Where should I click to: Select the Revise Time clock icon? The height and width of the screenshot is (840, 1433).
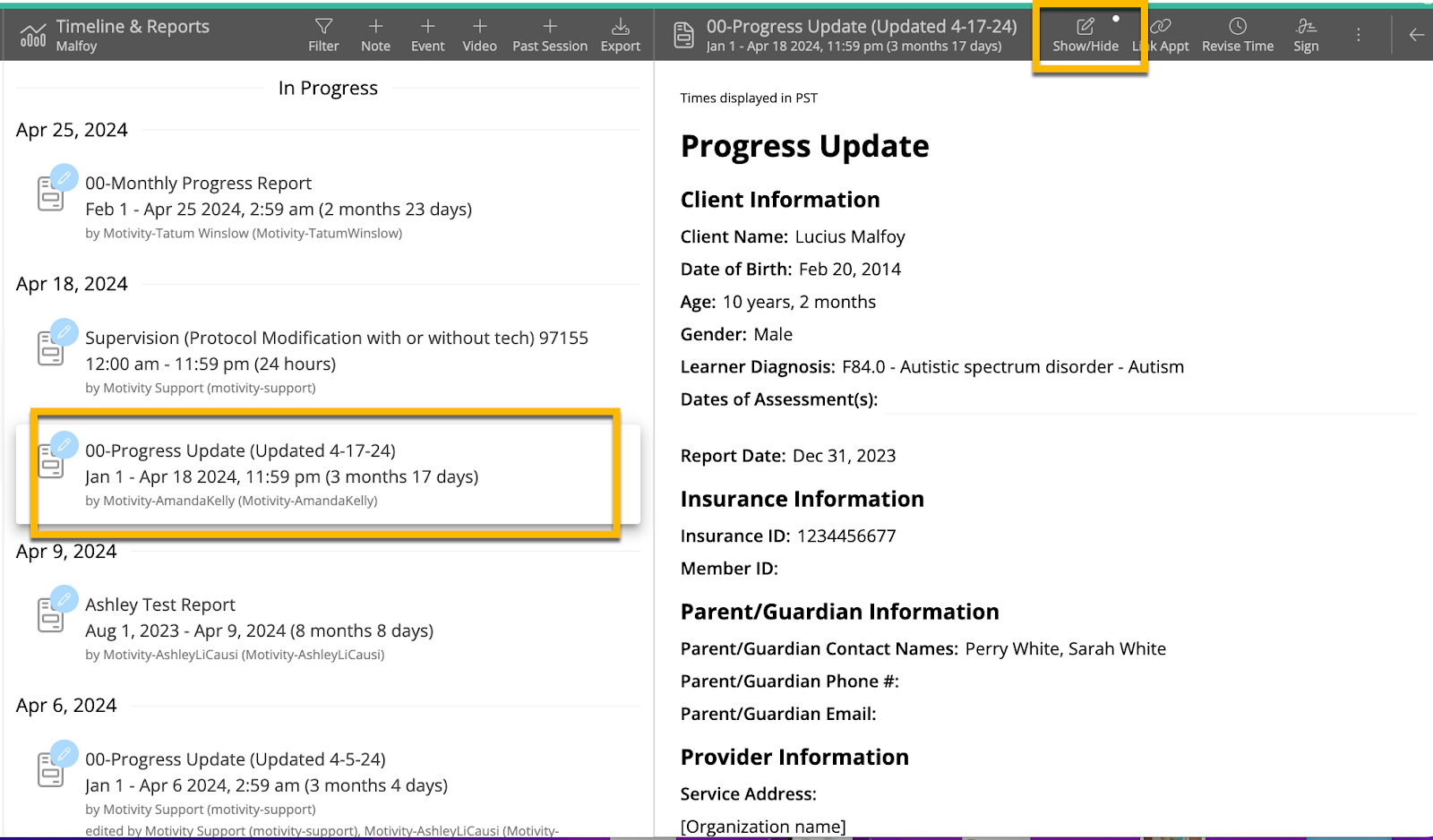[1236, 34]
